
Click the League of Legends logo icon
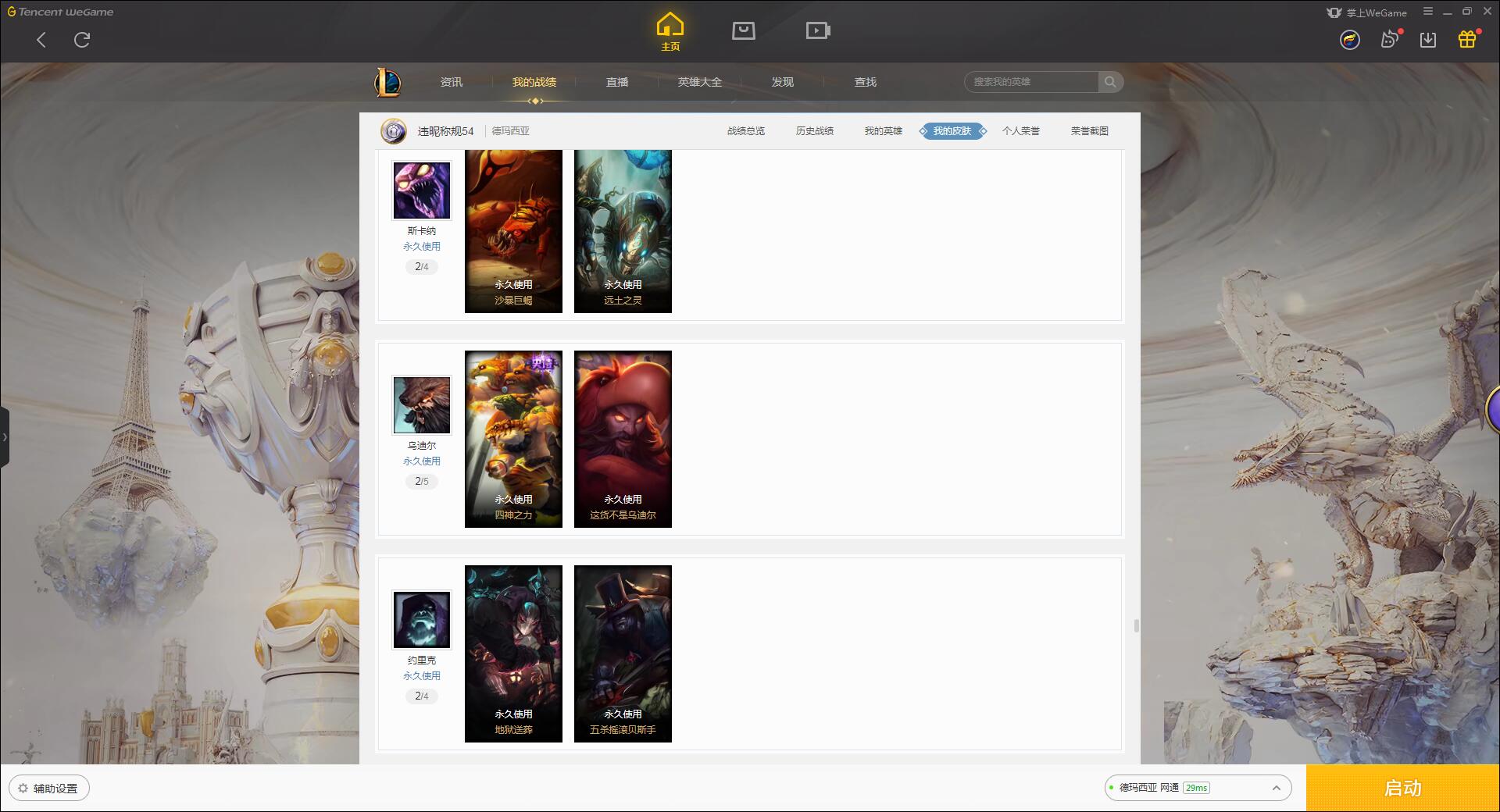387,82
